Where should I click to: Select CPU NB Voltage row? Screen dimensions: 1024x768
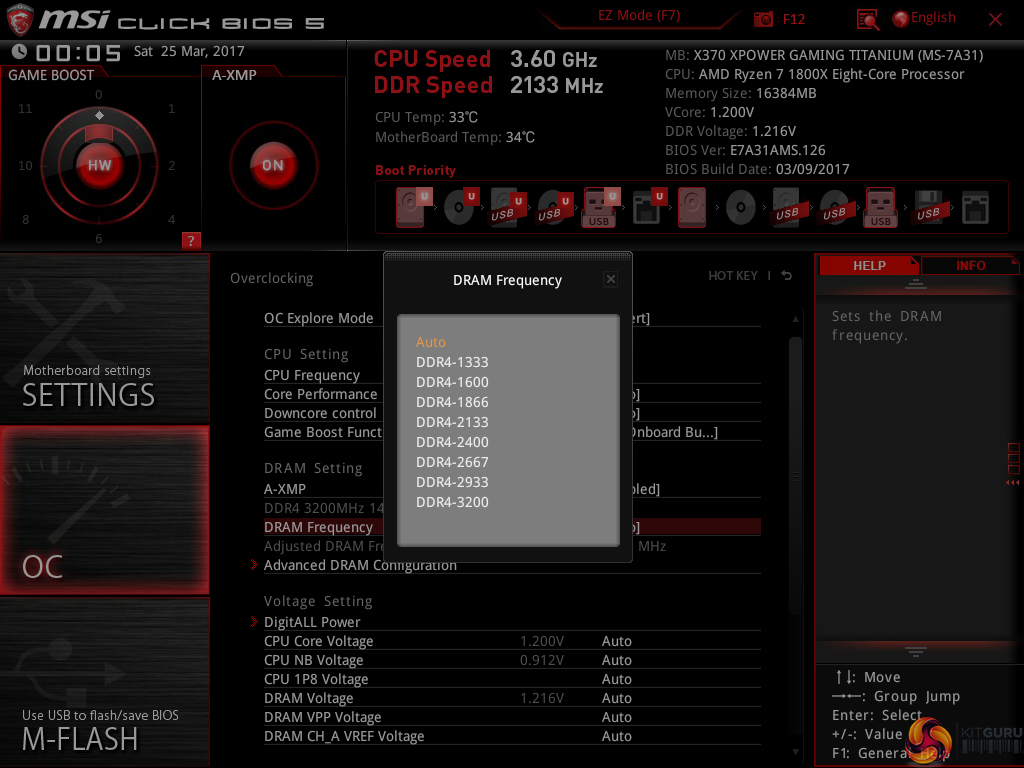(x=512, y=660)
